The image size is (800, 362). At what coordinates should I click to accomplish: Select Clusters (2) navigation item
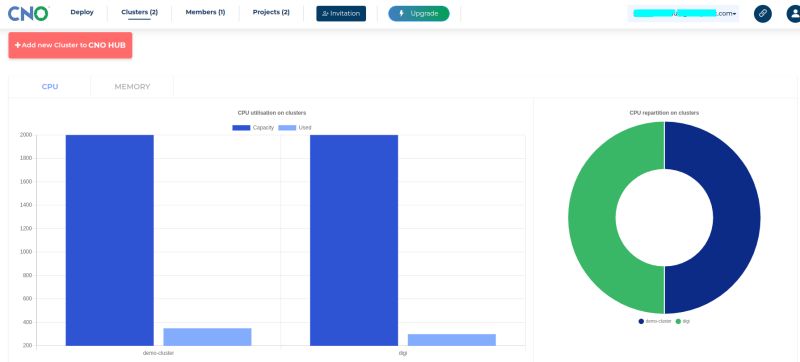click(x=139, y=12)
